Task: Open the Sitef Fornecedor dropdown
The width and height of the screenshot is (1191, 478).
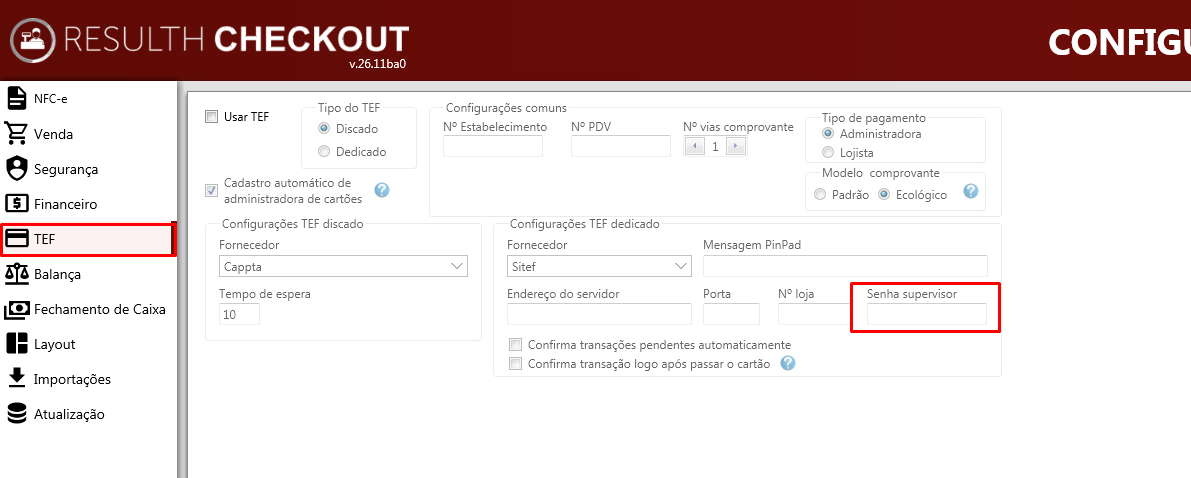Action: point(599,267)
